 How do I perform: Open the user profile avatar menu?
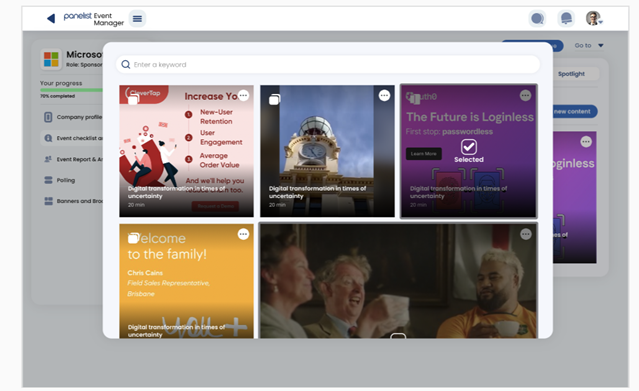pyautogui.click(x=594, y=18)
